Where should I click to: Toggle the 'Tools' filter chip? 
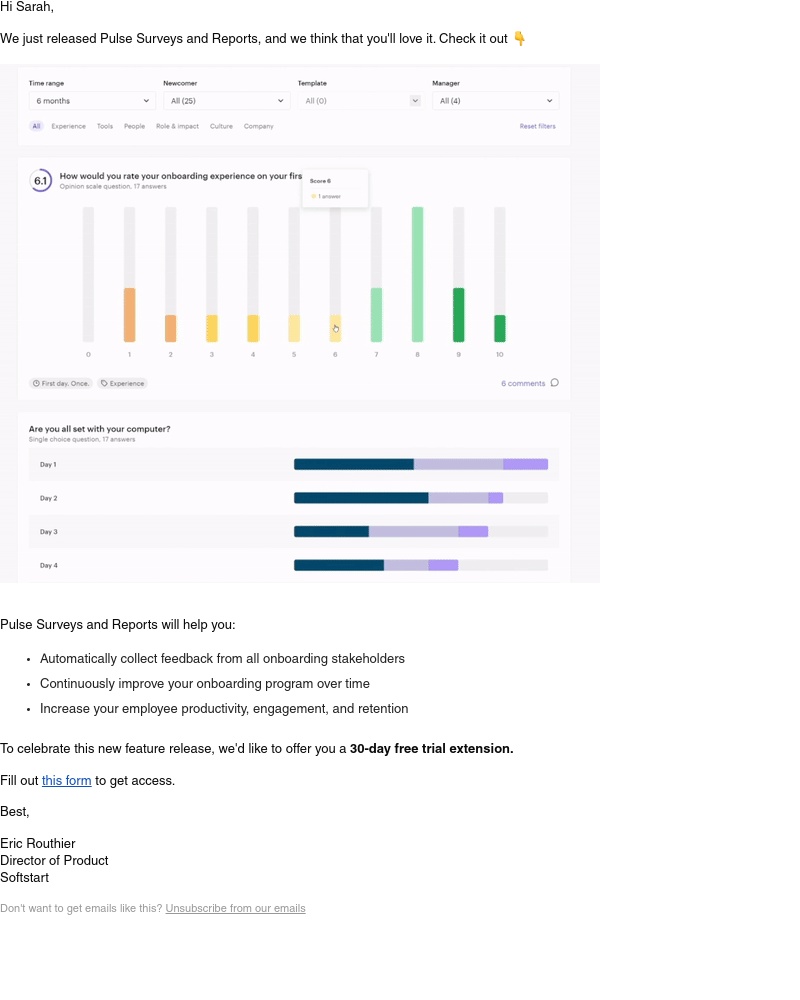tap(104, 126)
